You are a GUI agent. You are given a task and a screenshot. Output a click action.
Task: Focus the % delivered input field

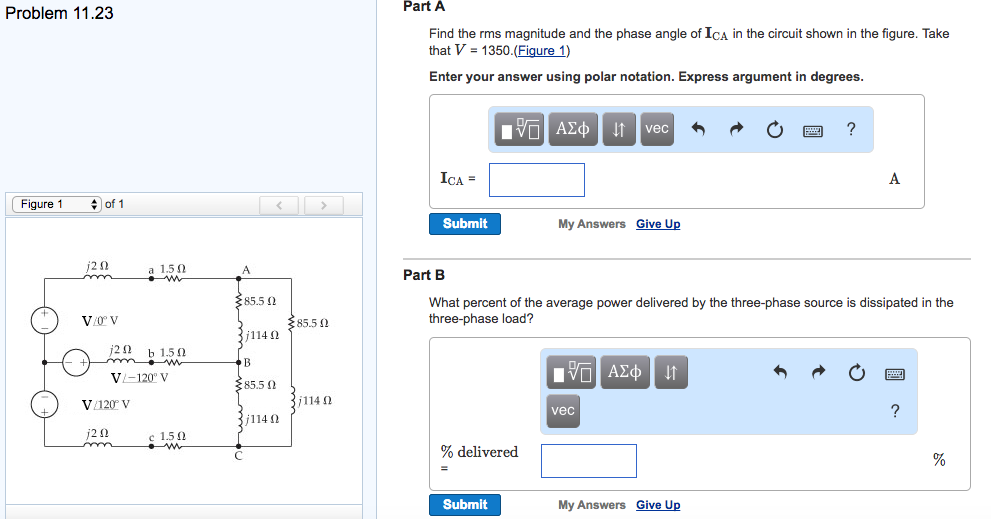click(588, 461)
